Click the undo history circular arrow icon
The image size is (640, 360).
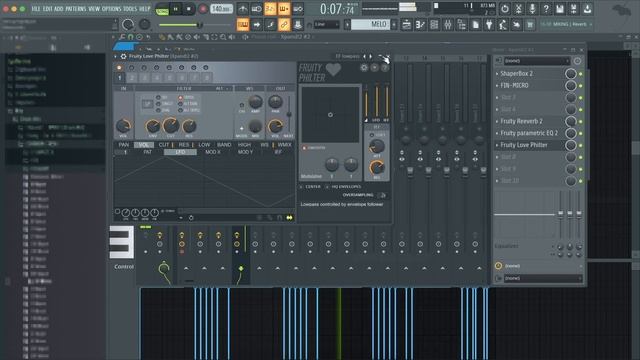(x=505, y=9)
